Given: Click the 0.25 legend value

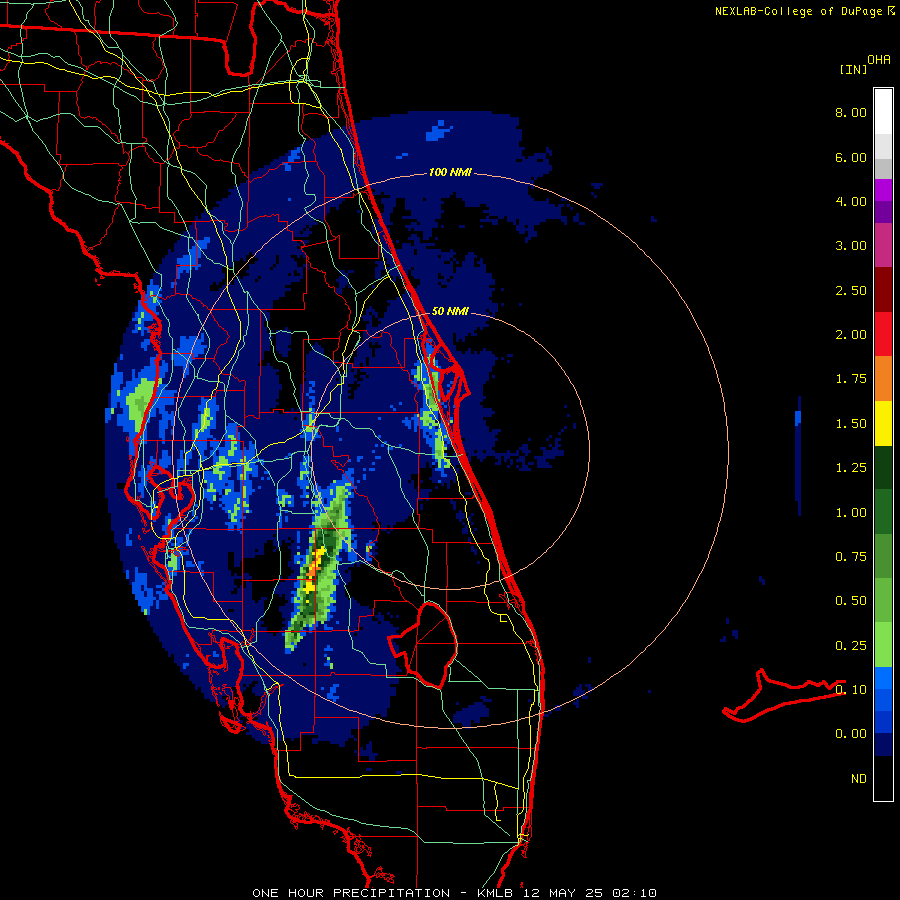Looking at the screenshot, I should (851, 646).
